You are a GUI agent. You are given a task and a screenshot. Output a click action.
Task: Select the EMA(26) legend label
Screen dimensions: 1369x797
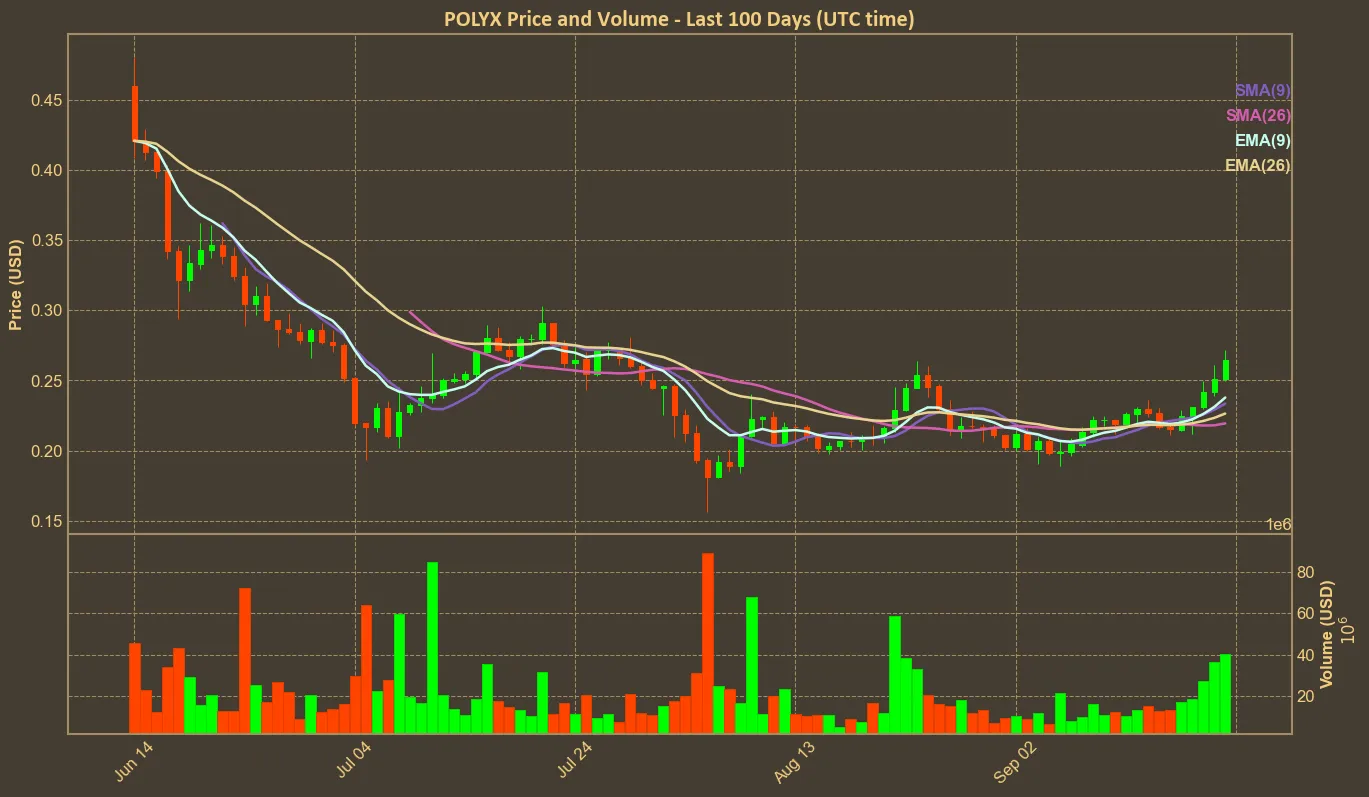pos(1258,166)
